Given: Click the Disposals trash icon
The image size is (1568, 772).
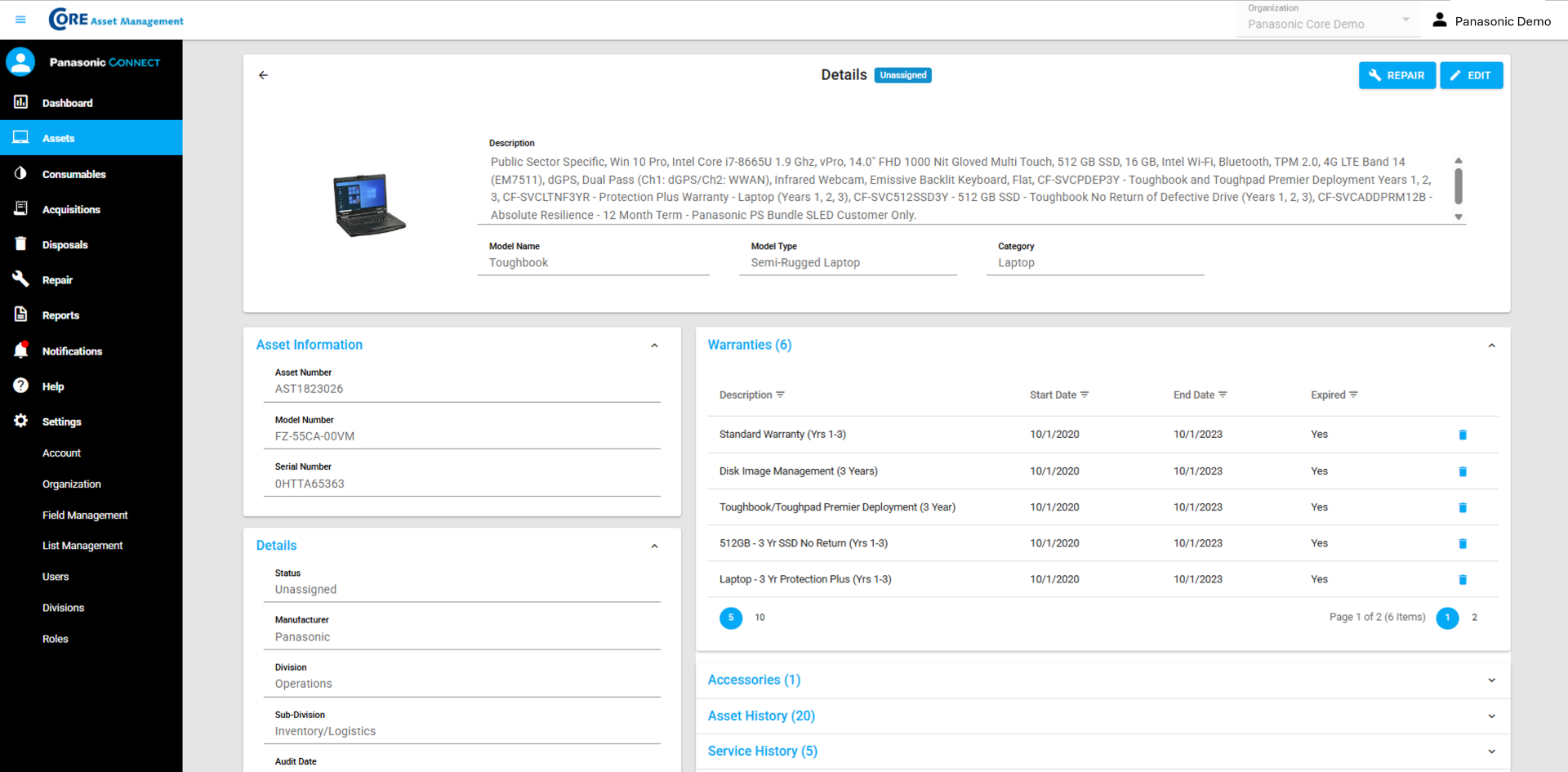Looking at the screenshot, I should pos(20,243).
